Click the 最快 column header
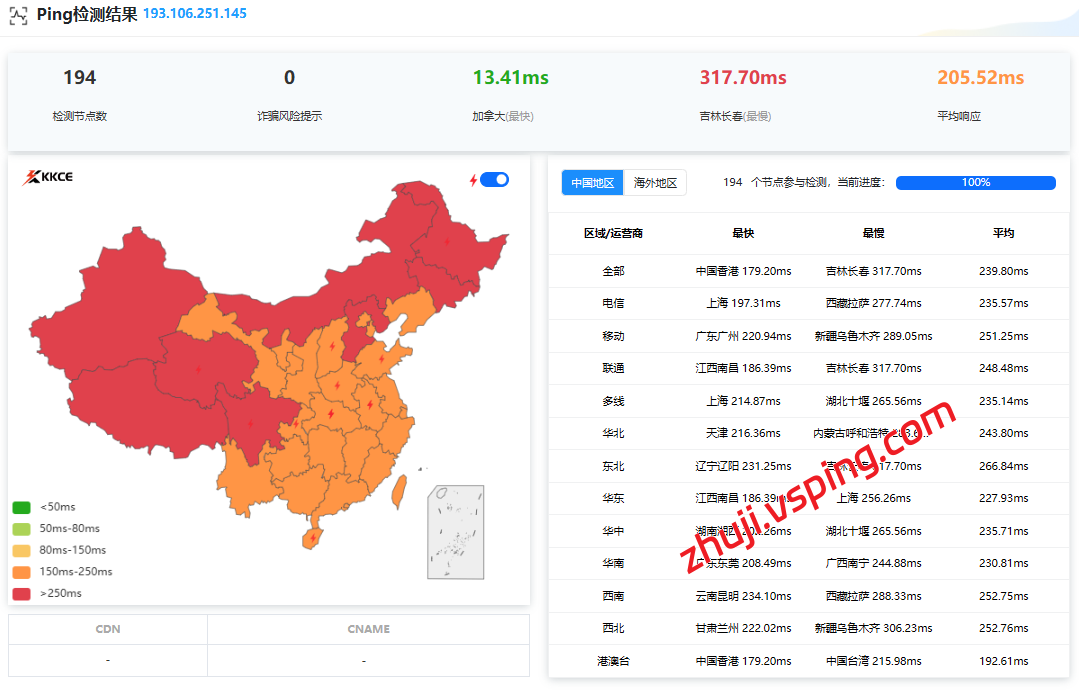This screenshot has height=693, width=1079. pyautogui.click(x=743, y=233)
